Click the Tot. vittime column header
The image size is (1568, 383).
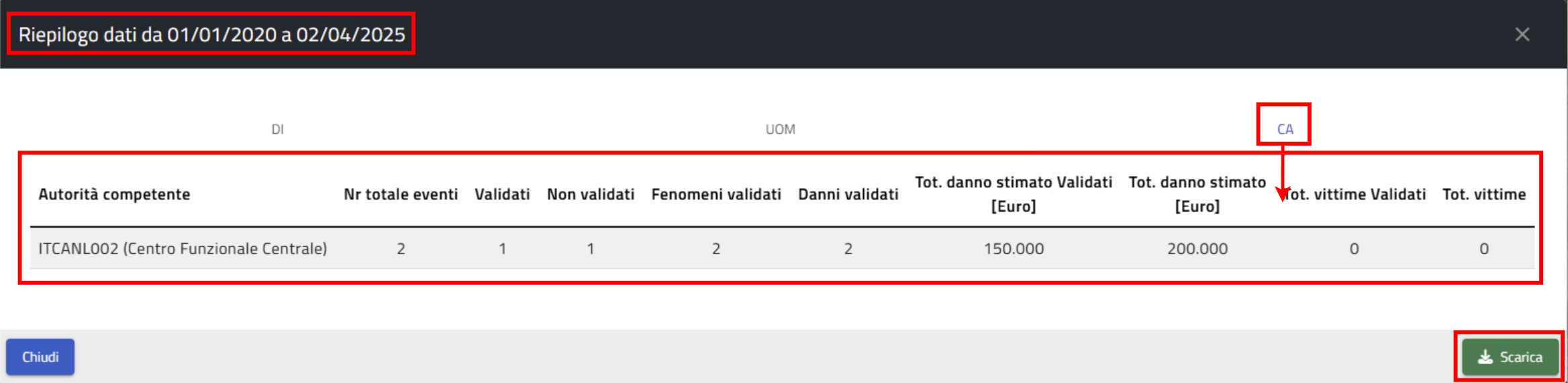(1484, 194)
